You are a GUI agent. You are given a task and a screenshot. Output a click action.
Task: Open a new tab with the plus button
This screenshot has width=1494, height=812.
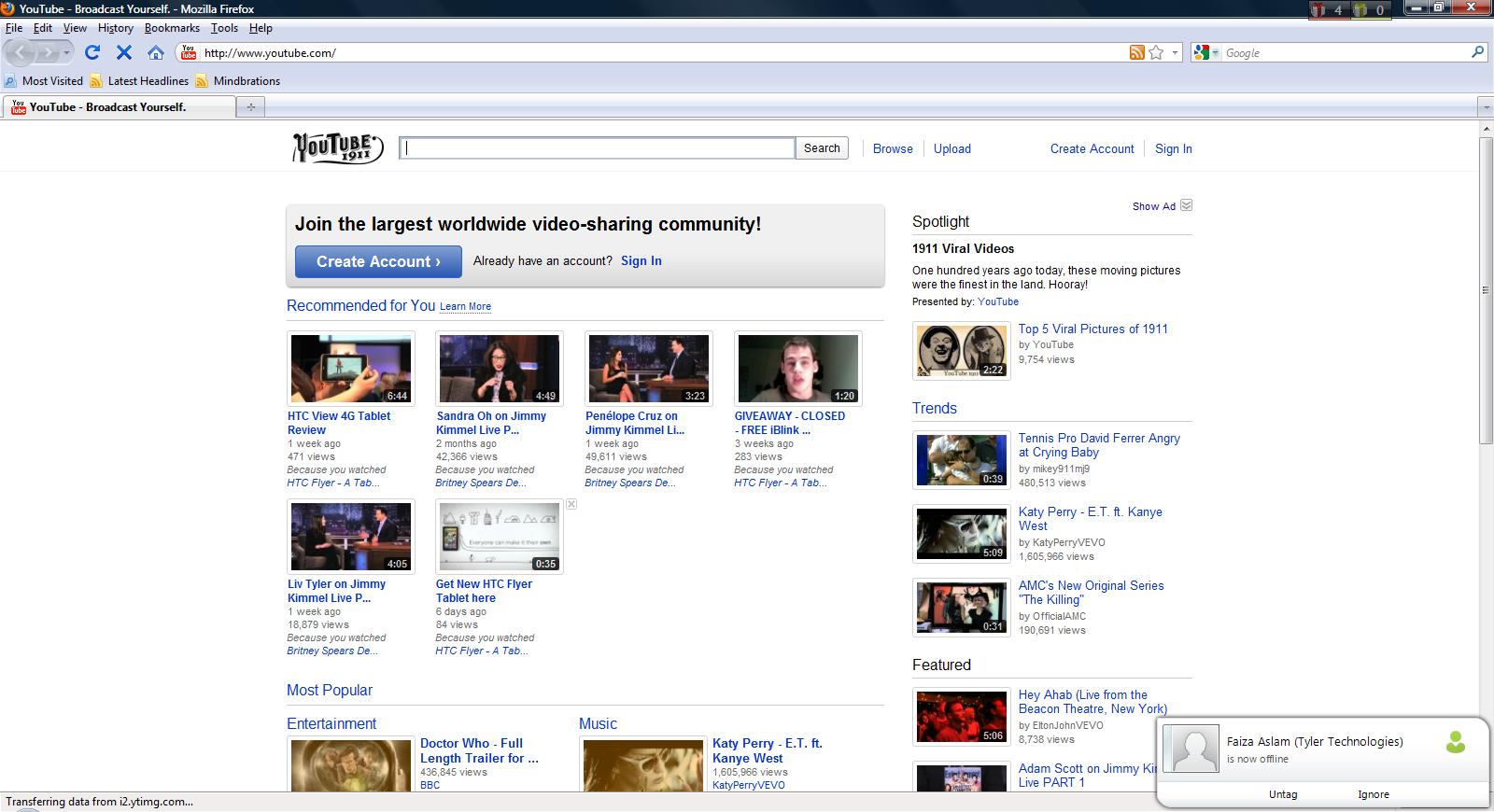250,107
